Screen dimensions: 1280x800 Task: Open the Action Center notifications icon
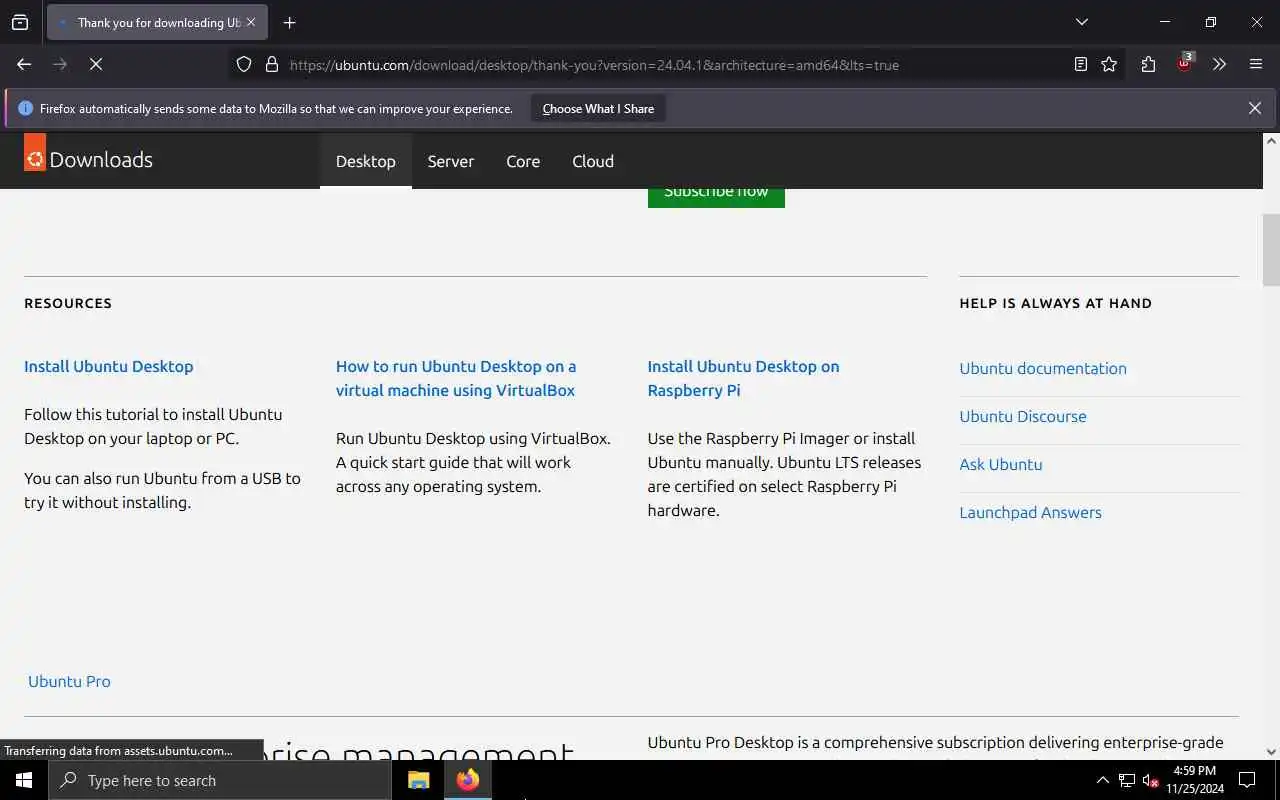tap(1247, 780)
